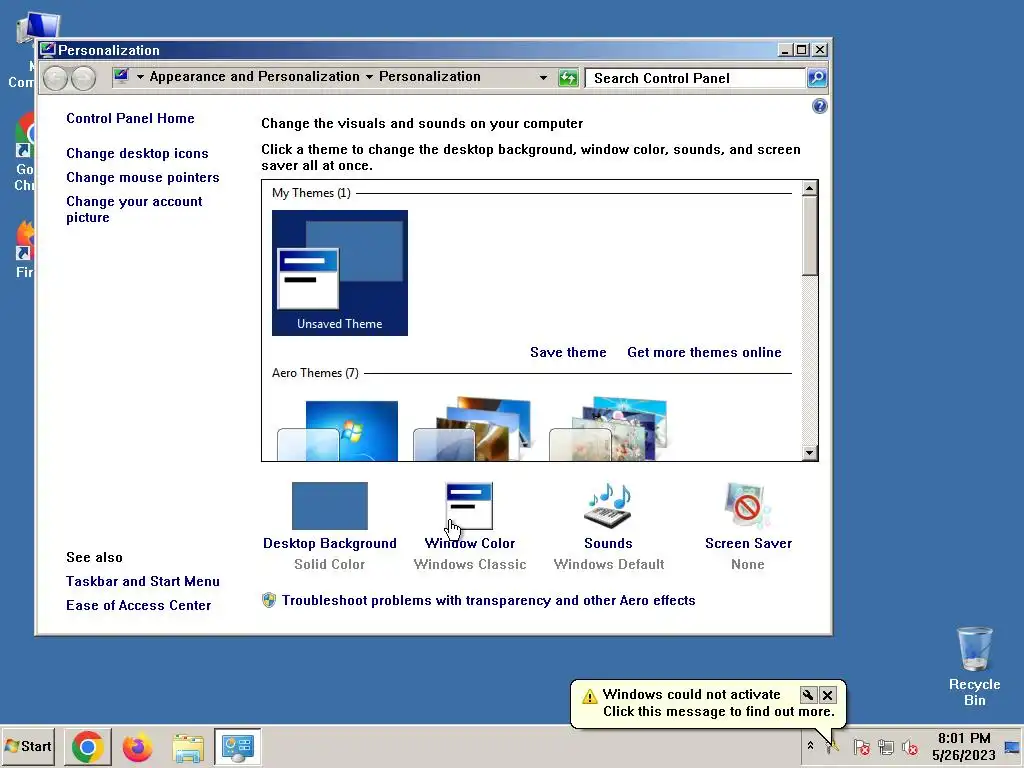The height and width of the screenshot is (768, 1024).
Task: Click the Google Chrome desktop shortcut
Action: [x=25, y=152]
